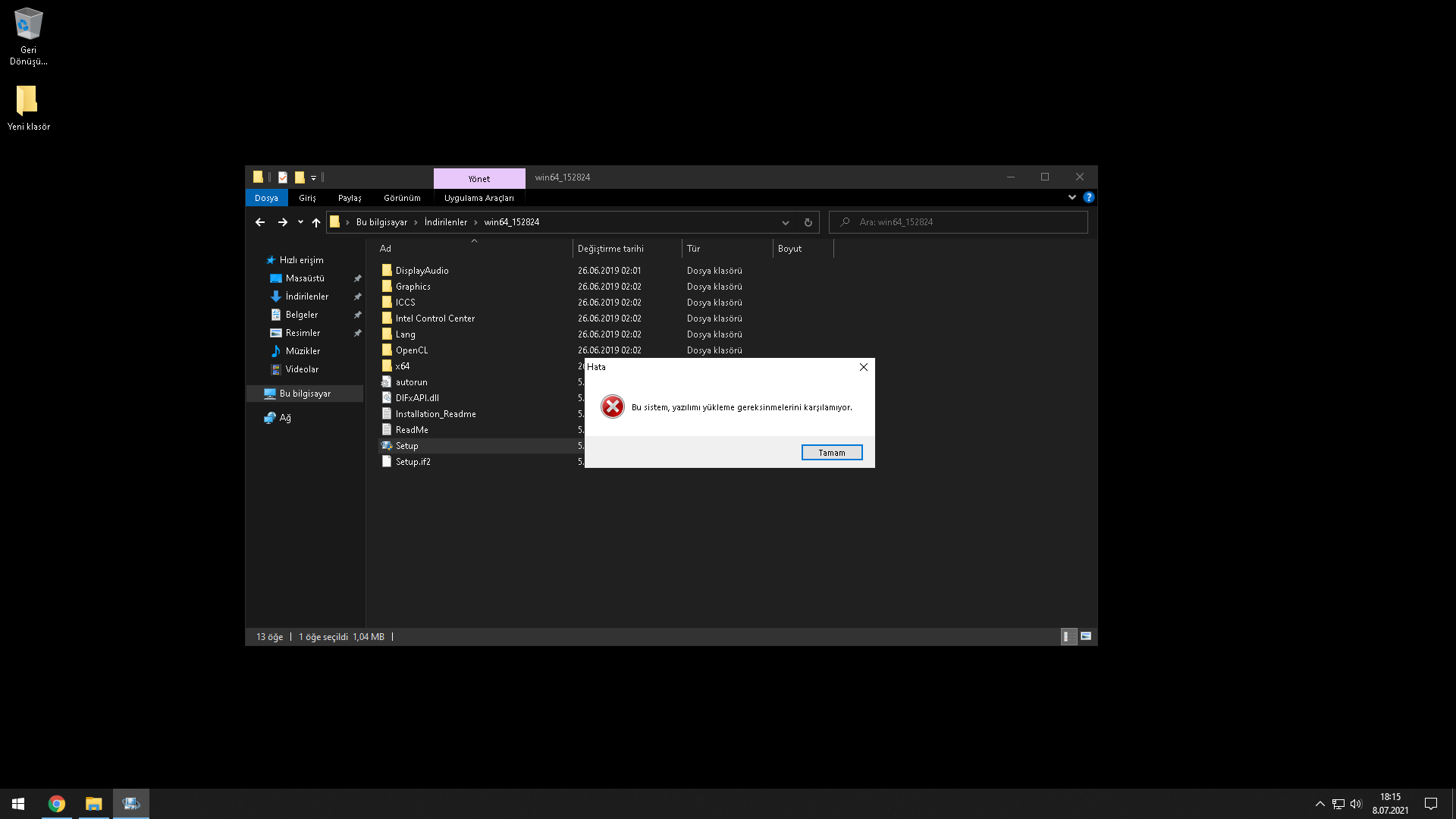Switch to large thumbnails view
The width and height of the screenshot is (1456, 819).
[x=1086, y=636]
